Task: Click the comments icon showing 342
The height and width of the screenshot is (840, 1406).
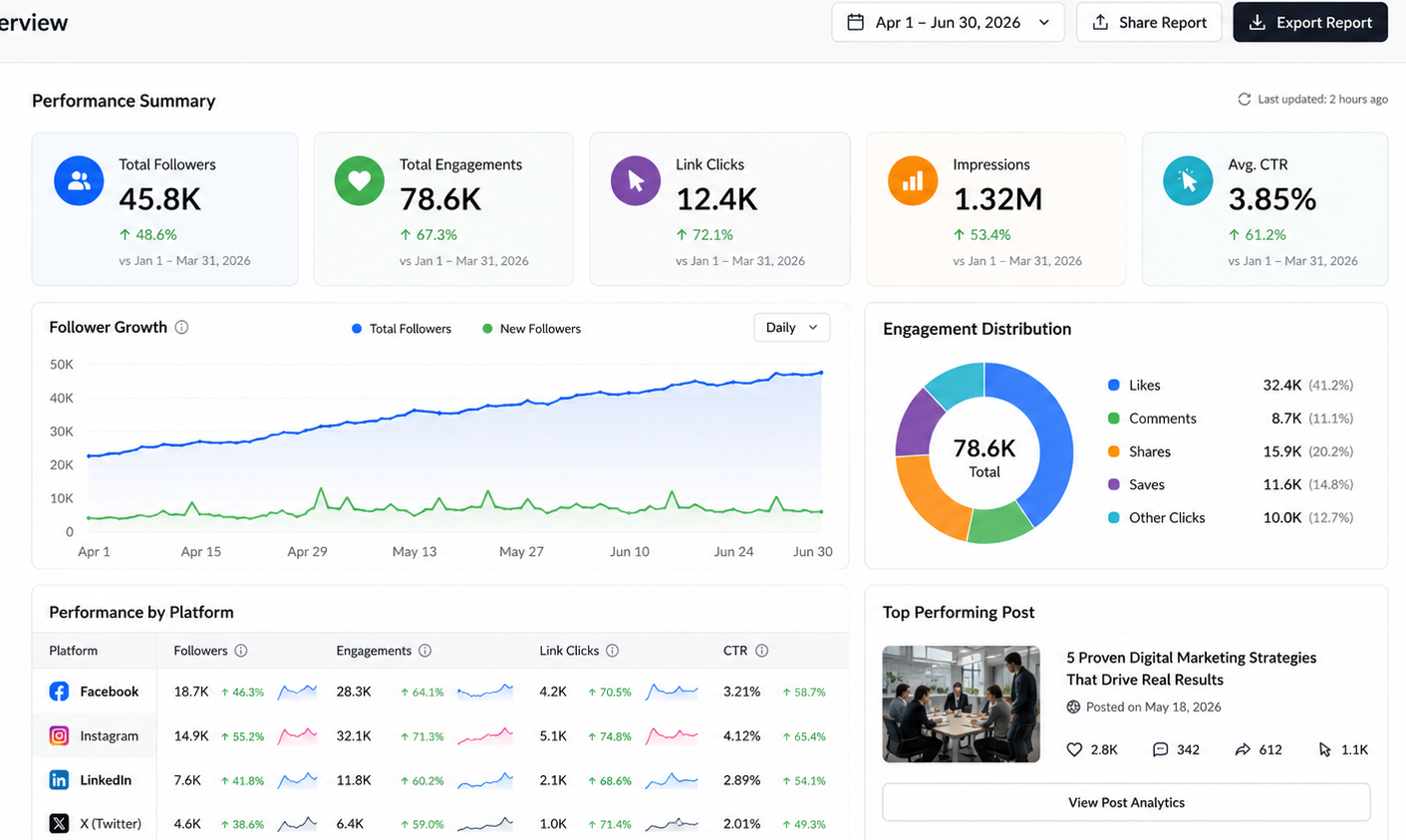Action: click(1160, 749)
